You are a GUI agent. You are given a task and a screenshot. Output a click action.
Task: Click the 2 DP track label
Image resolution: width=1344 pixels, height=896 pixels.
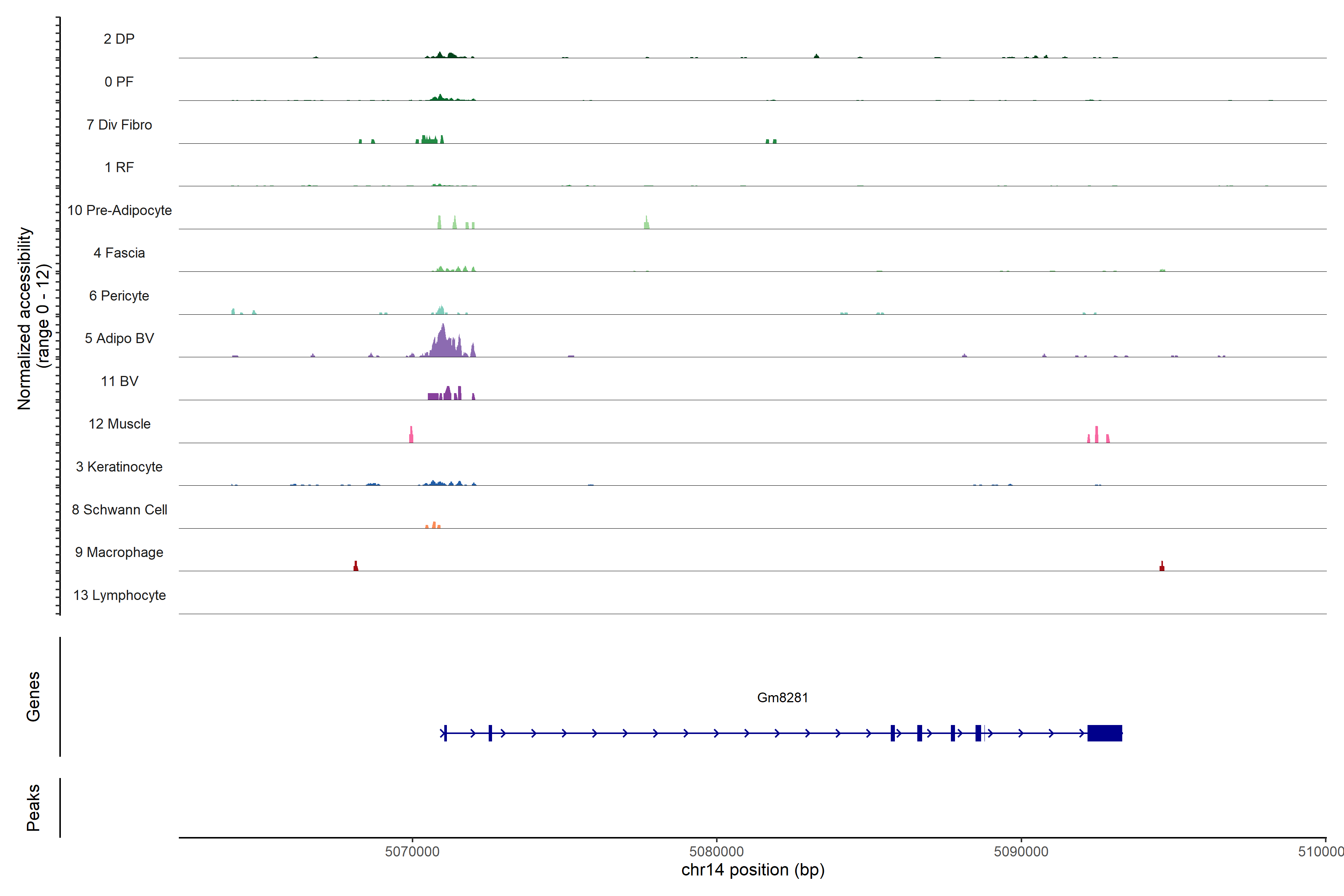coord(119,39)
